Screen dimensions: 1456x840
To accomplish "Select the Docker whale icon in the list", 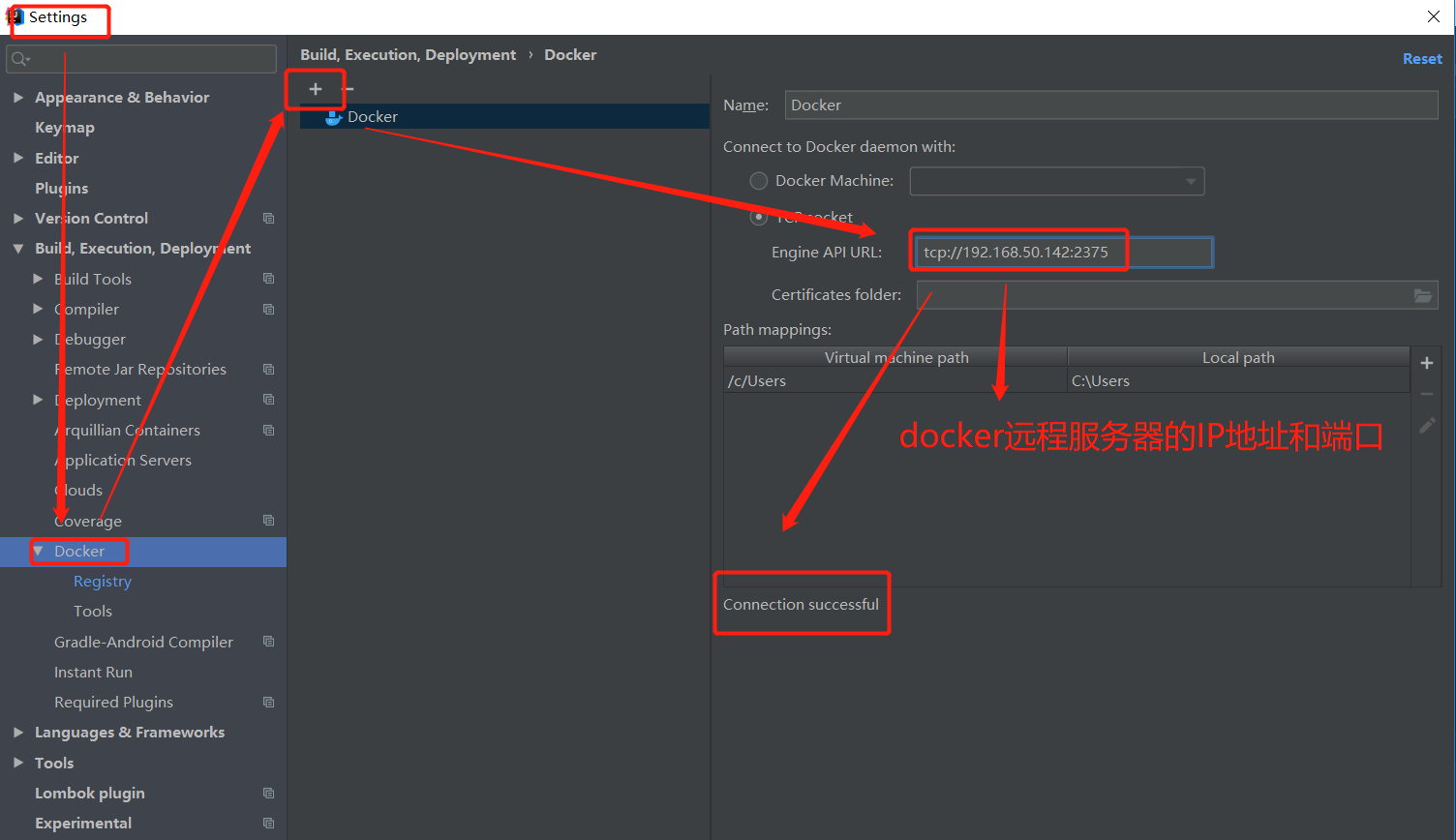I will pos(333,116).
